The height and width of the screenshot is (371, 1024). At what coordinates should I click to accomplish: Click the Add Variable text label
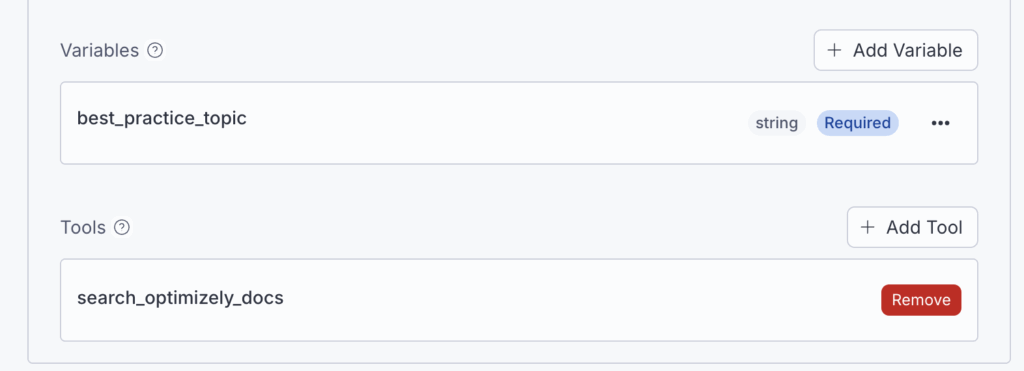point(907,50)
